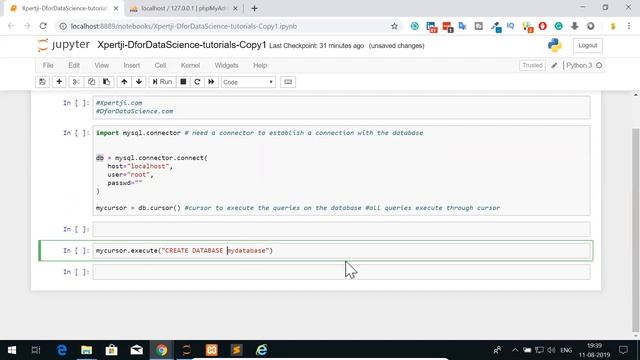Open Sublime Text from taskbar
Image resolution: width=640 pixels, height=360 pixels.
[236, 350]
